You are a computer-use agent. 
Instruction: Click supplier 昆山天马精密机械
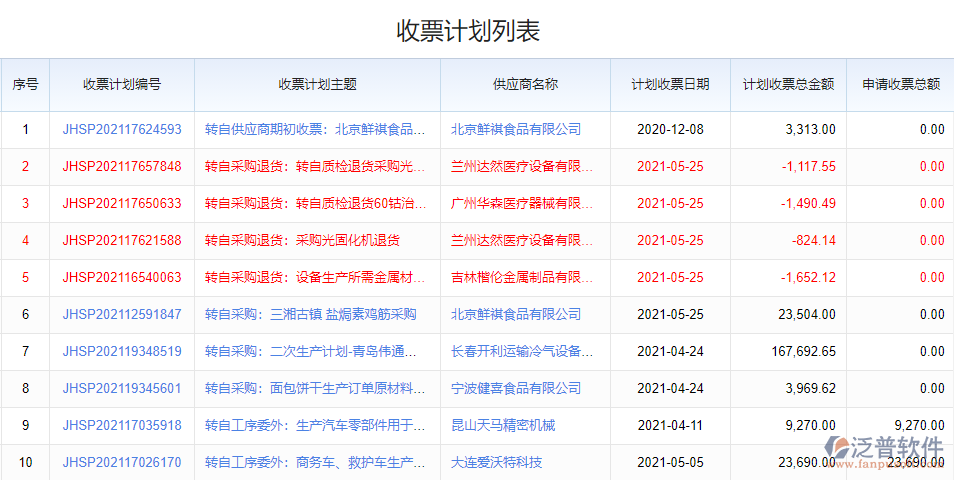502,425
